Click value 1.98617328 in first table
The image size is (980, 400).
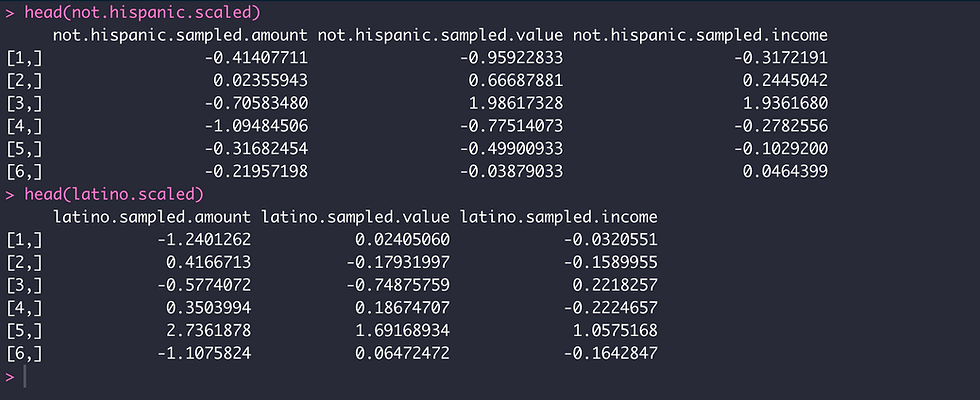[x=516, y=103]
